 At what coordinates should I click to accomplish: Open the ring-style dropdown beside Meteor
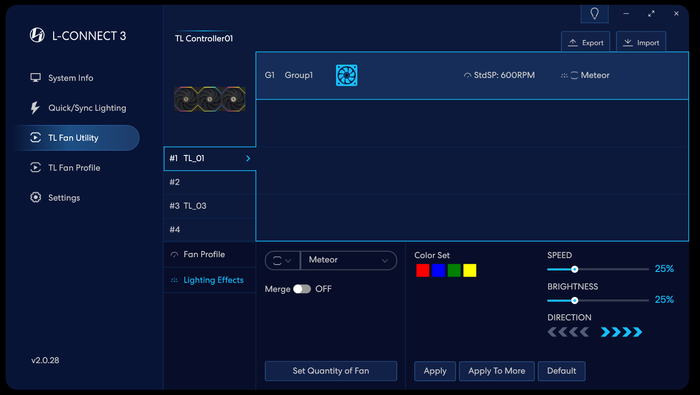coord(283,260)
